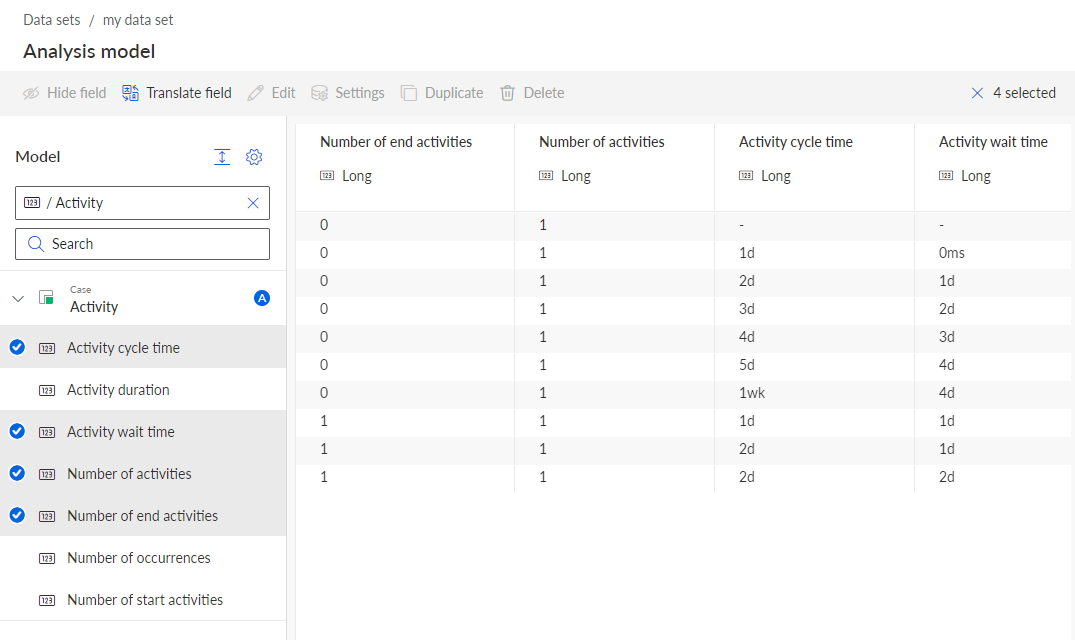Click the 4 selected label
Screen dimensions: 1075x640
pyautogui.click(x=1024, y=93)
